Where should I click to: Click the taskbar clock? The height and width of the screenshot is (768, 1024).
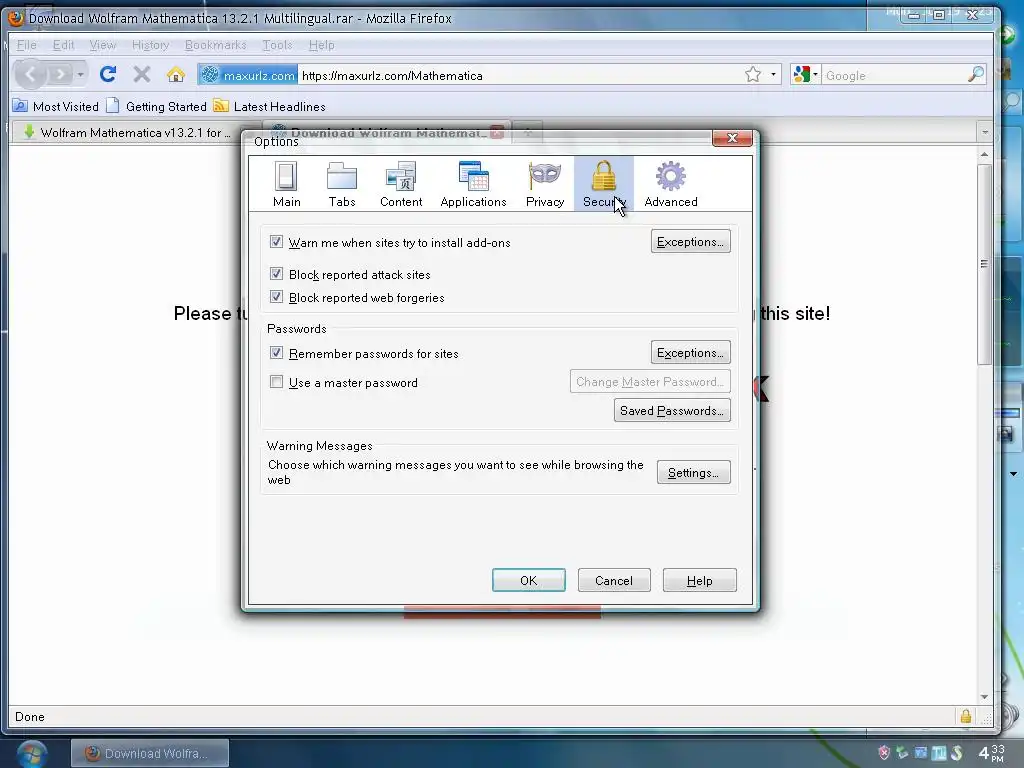click(x=991, y=753)
